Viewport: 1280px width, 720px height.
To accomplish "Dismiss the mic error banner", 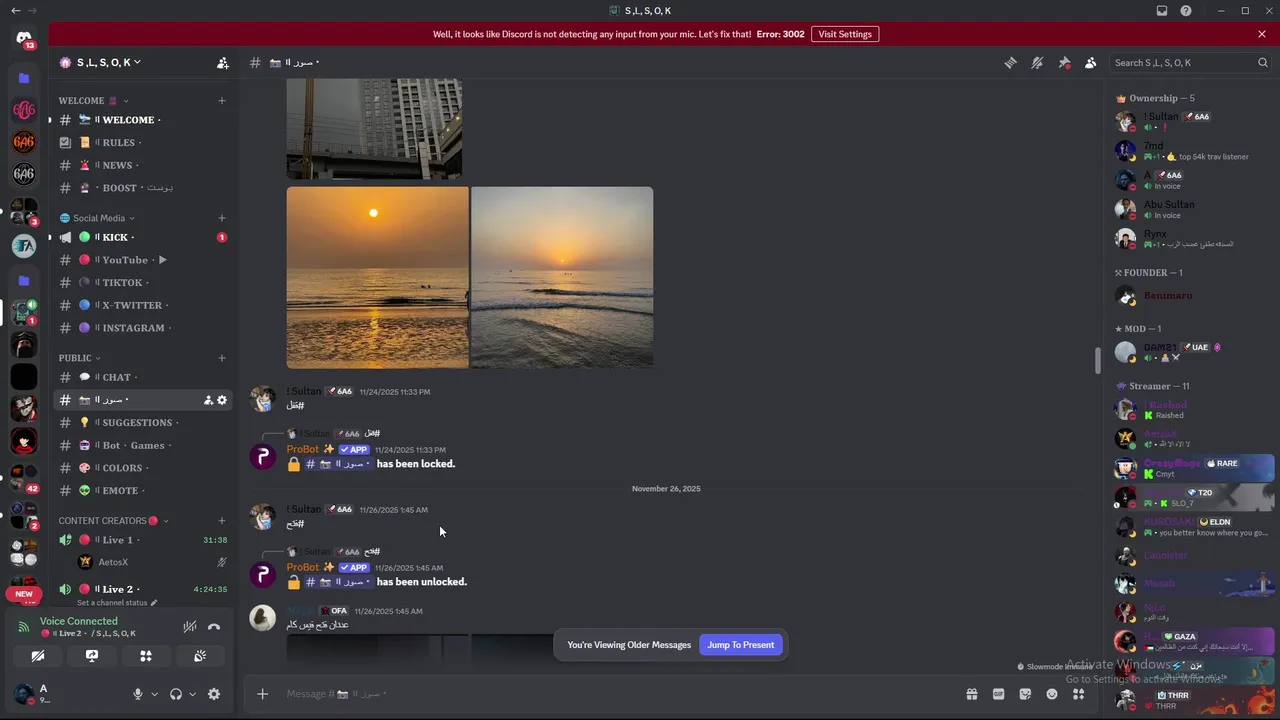I will click(1262, 34).
